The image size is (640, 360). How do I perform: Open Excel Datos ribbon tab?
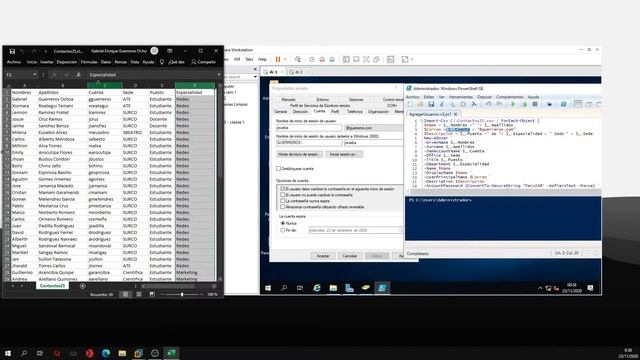[x=106, y=62]
